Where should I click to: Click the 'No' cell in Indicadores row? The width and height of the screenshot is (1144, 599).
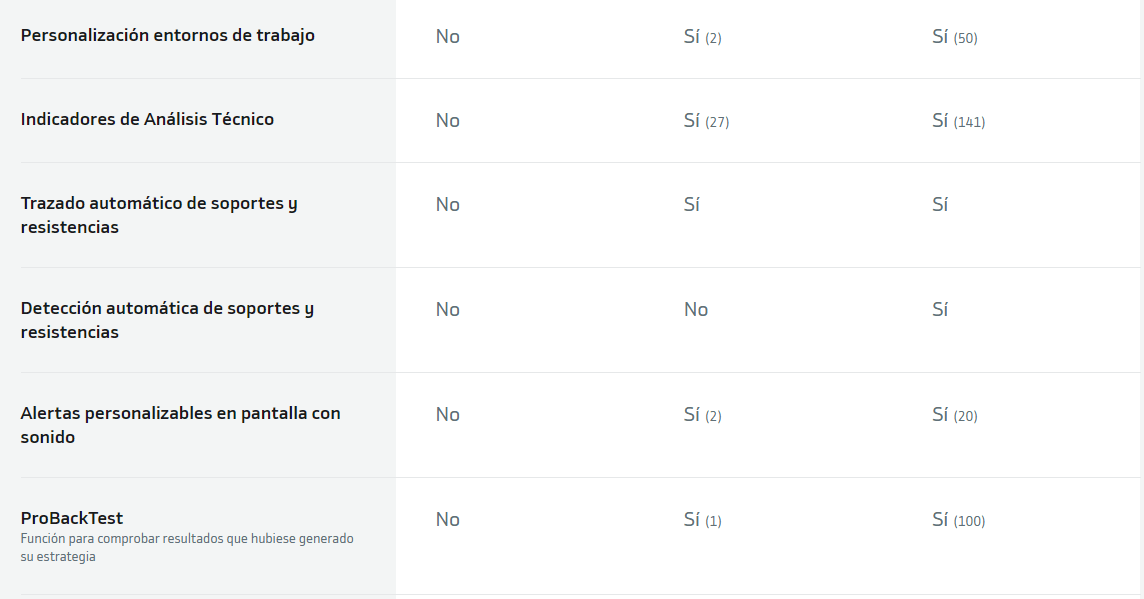pyautogui.click(x=448, y=121)
